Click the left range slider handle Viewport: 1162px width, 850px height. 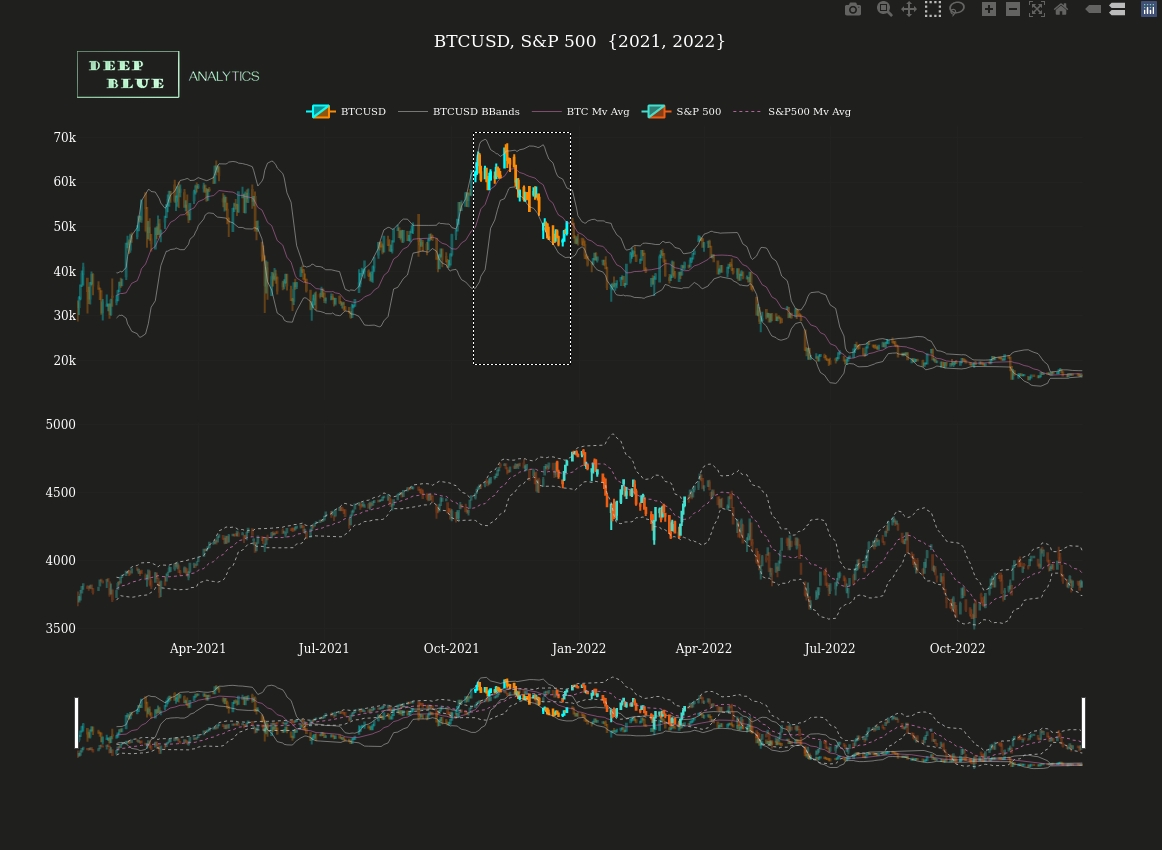point(76,723)
